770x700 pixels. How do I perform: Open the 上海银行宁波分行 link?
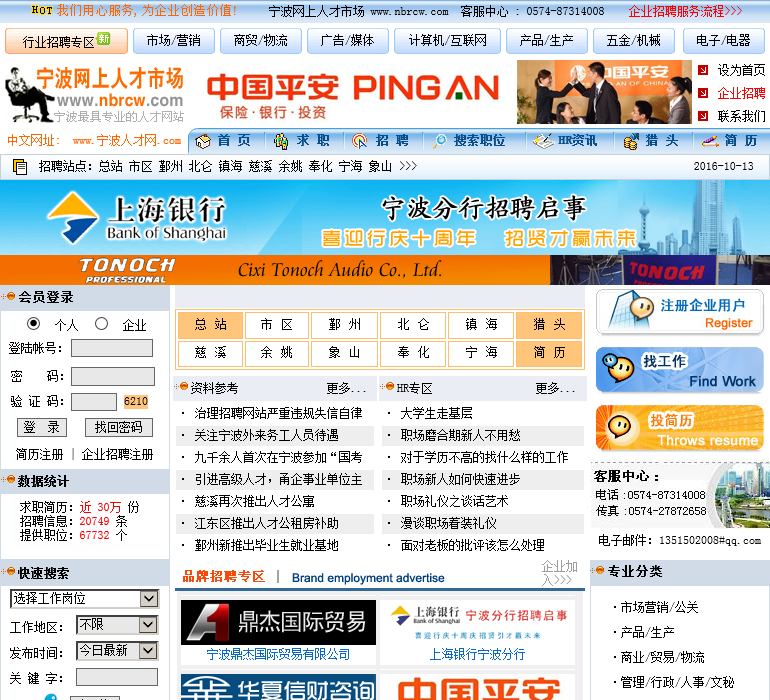[x=477, y=654]
